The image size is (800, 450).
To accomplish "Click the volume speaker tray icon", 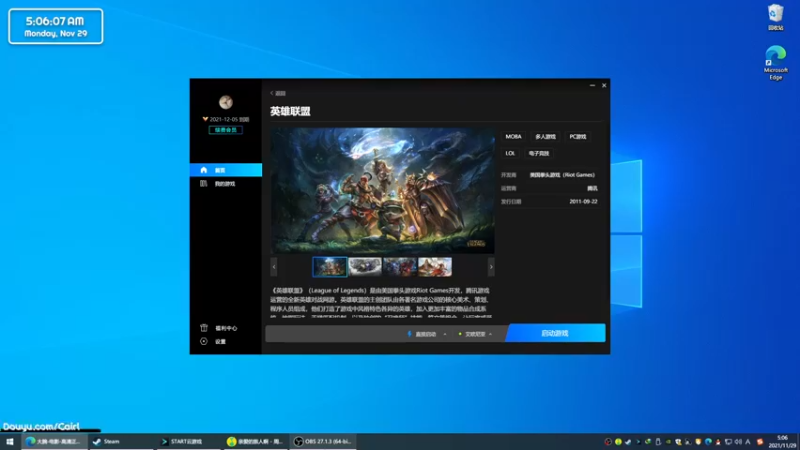I will click(x=738, y=442).
